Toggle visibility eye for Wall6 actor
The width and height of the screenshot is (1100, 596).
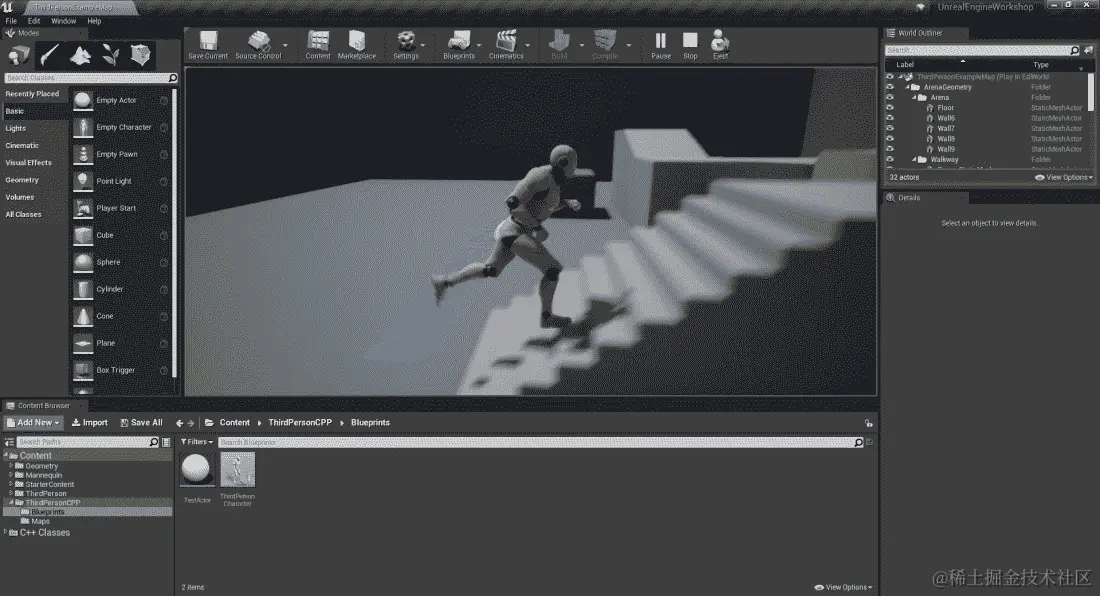click(x=890, y=118)
